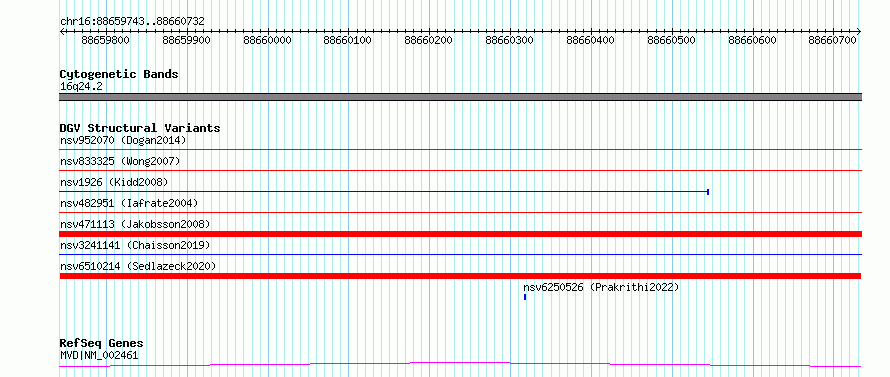Click the right arrow end of the ruler

tap(858, 31)
